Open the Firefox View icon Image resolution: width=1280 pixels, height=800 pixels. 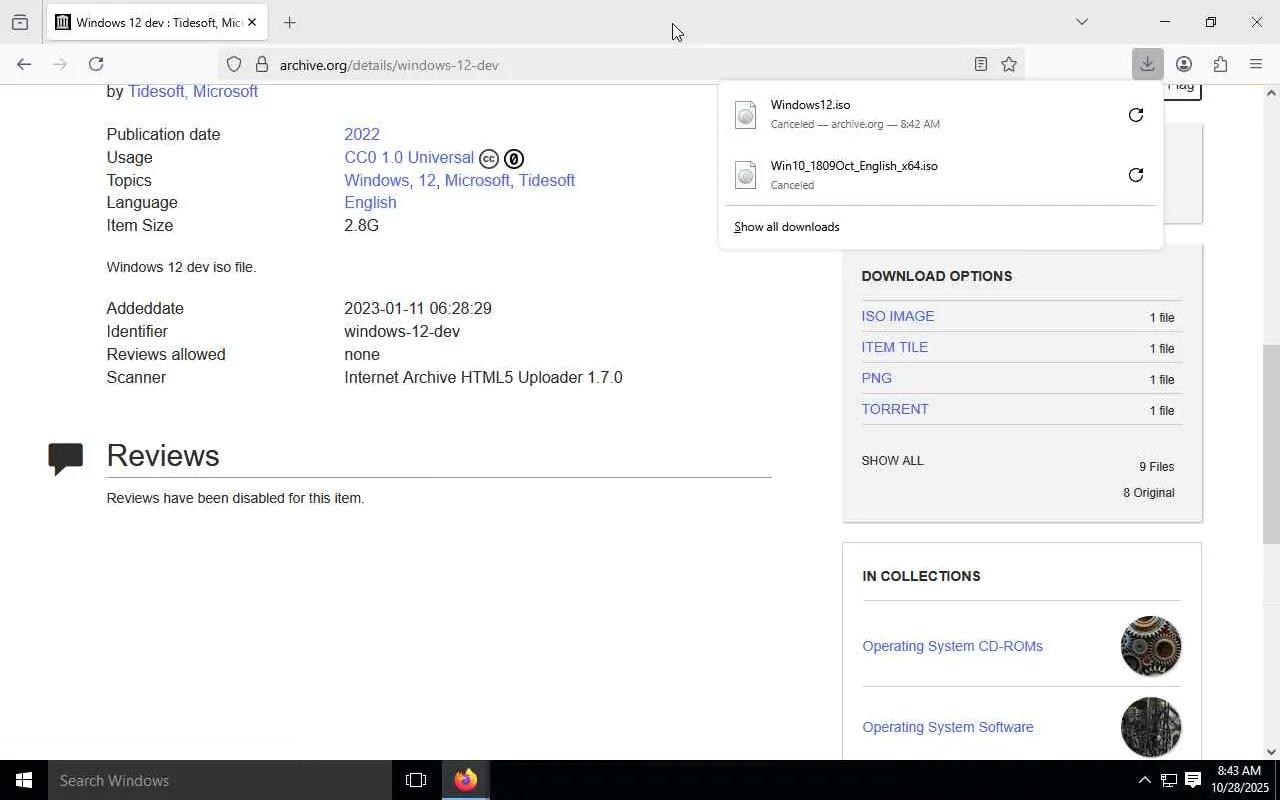(20, 22)
